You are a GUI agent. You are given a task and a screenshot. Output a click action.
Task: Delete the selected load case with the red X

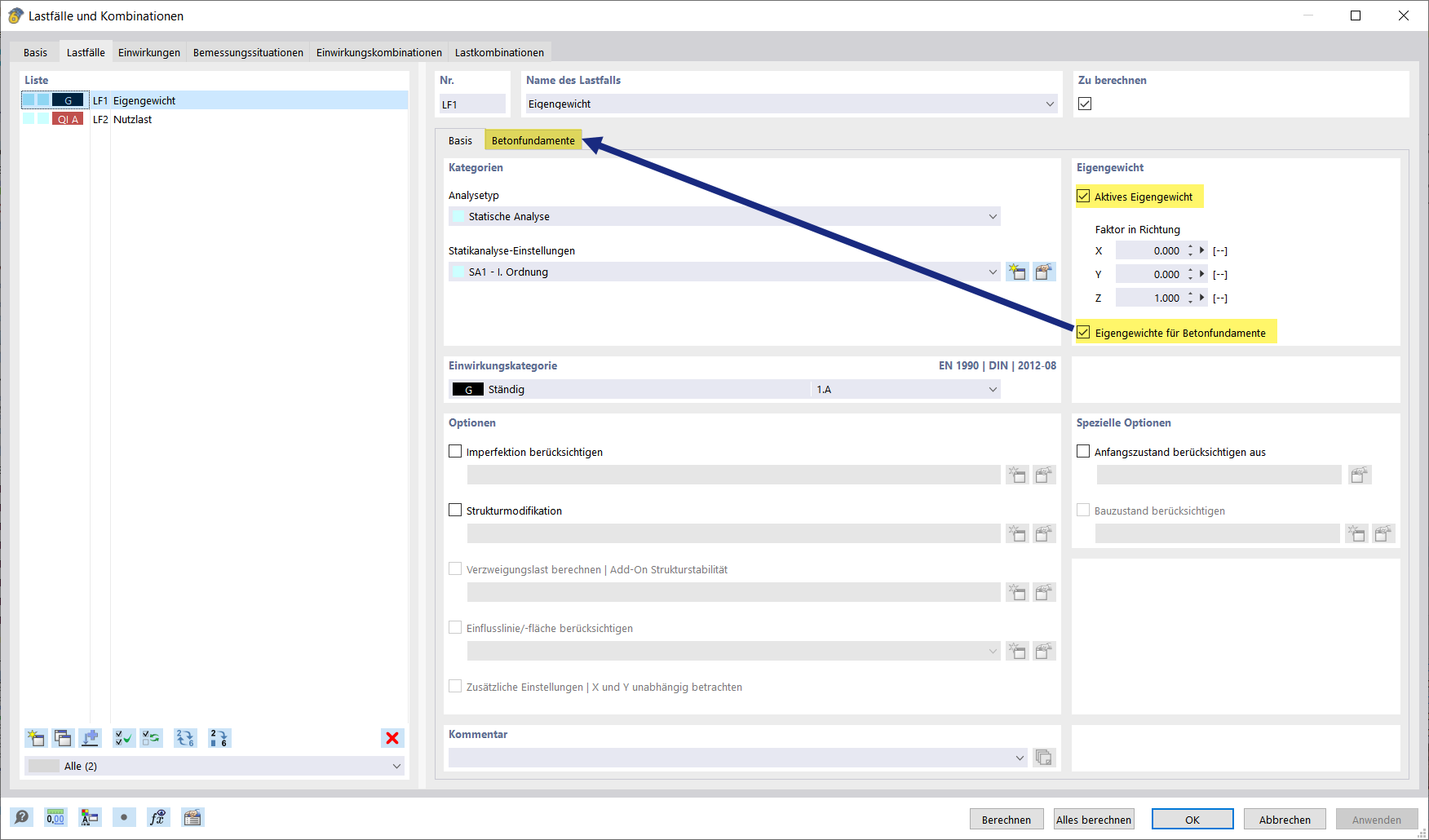tap(392, 738)
